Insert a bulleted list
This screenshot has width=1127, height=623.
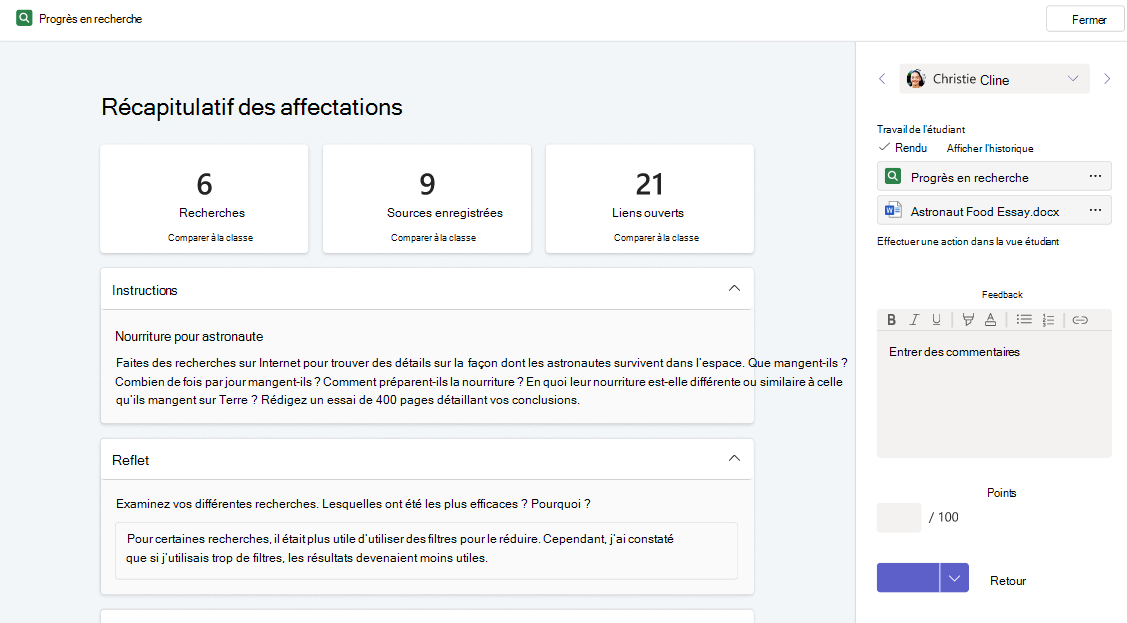tap(1024, 320)
